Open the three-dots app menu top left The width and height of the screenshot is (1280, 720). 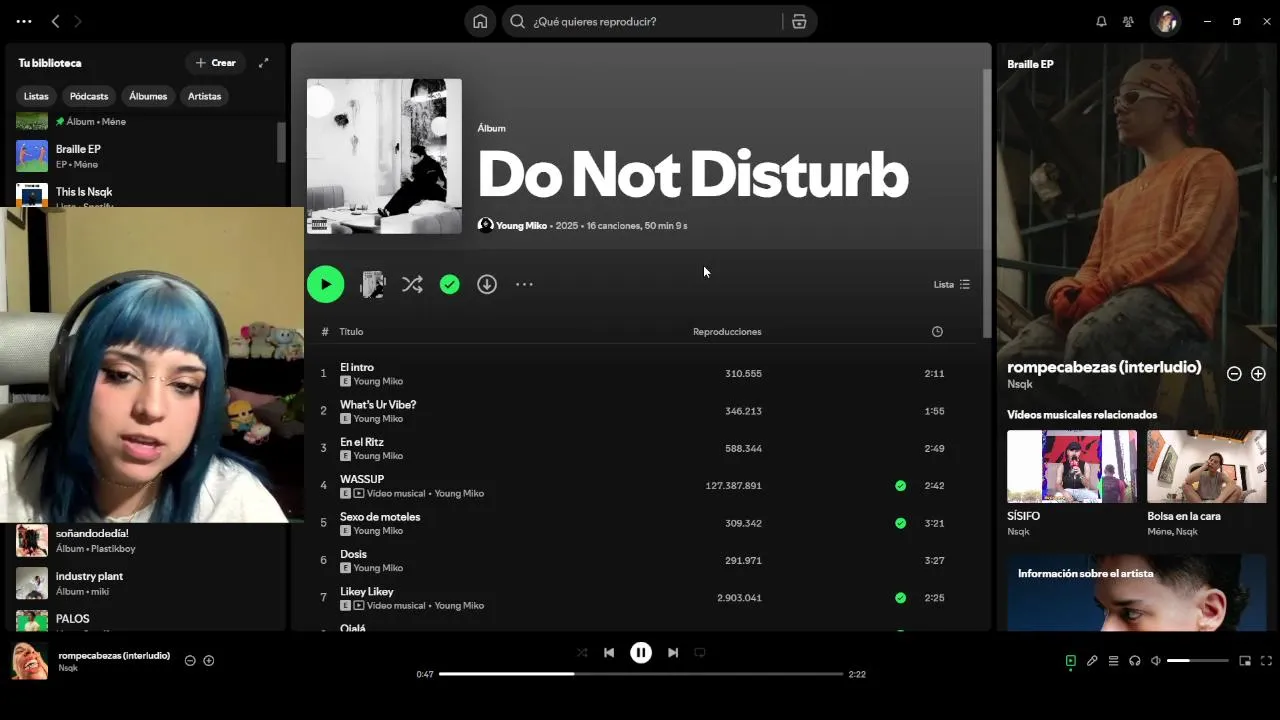coord(24,21)
